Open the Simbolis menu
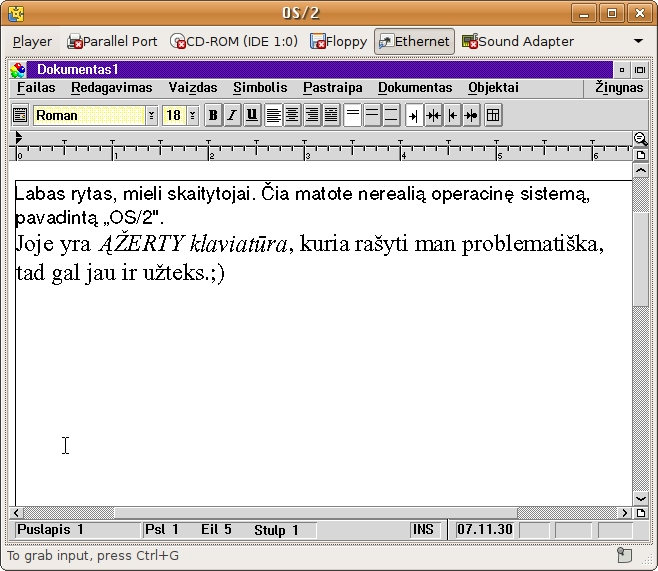658x571 pixels. [260, 88]
